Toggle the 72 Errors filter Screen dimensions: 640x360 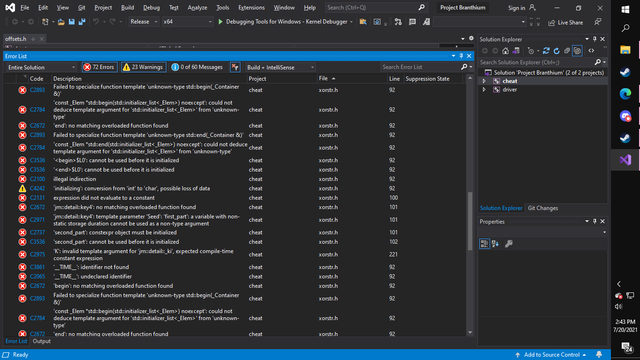pyautogui.click(x=100, y=67)
